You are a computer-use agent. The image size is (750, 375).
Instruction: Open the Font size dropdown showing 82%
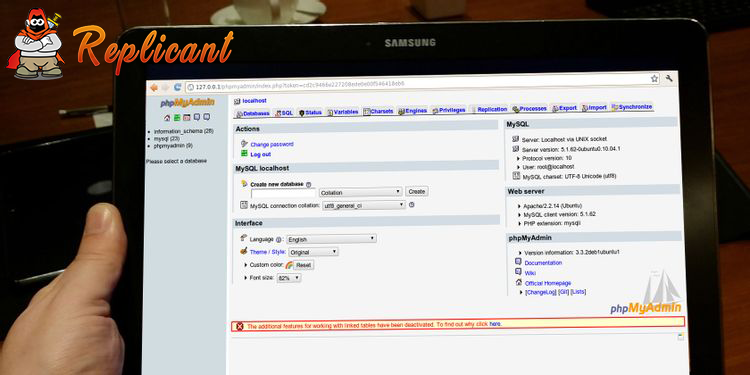pos(289,278)
